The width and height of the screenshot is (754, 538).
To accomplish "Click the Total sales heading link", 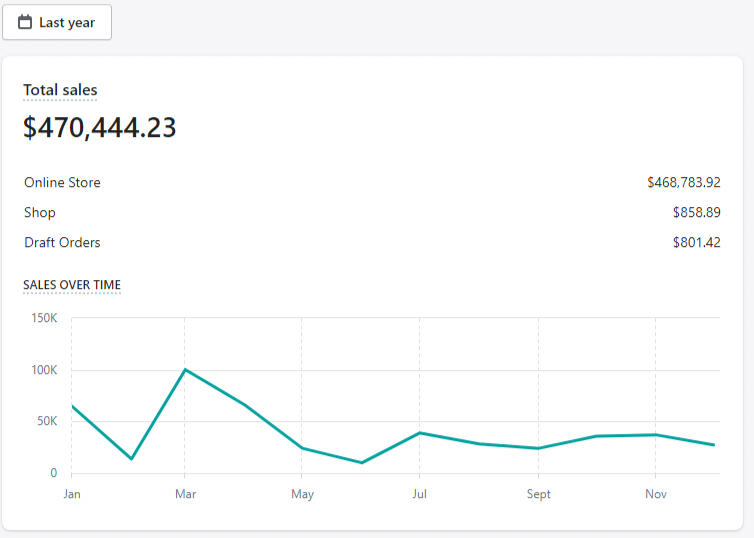I will coord(60,90).
